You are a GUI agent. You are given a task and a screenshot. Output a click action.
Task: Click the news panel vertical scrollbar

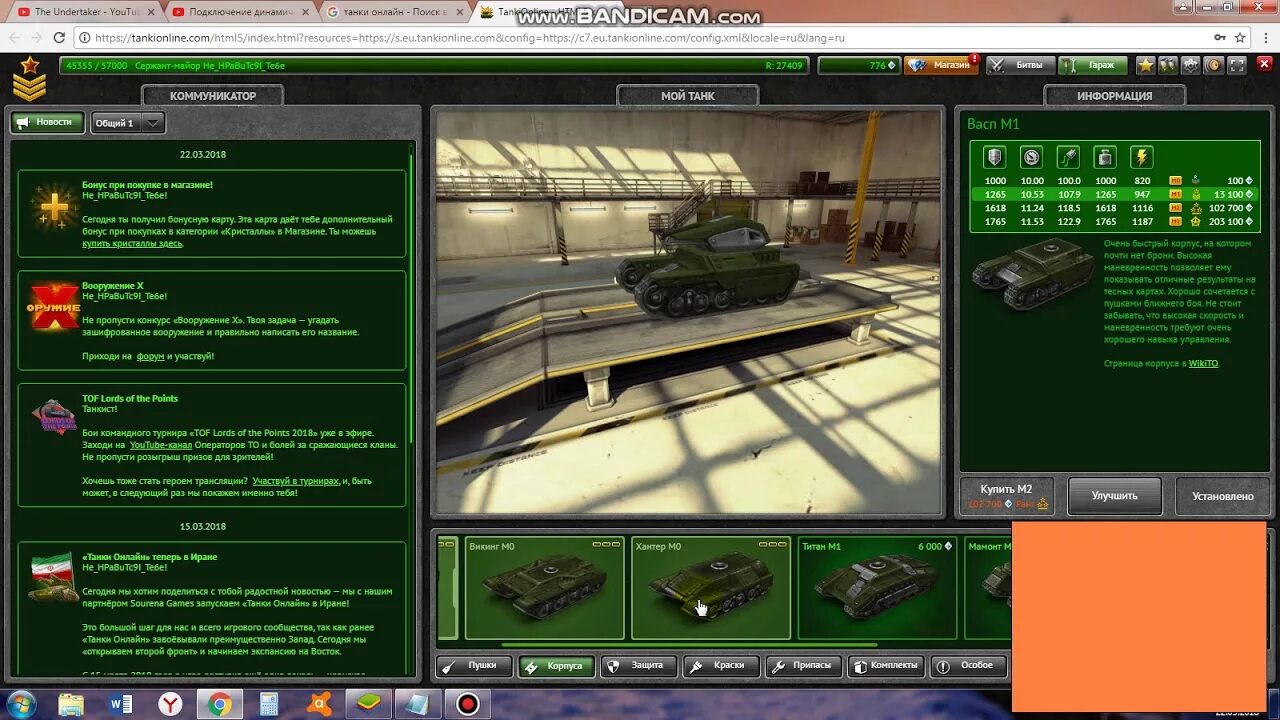(411, 300)
